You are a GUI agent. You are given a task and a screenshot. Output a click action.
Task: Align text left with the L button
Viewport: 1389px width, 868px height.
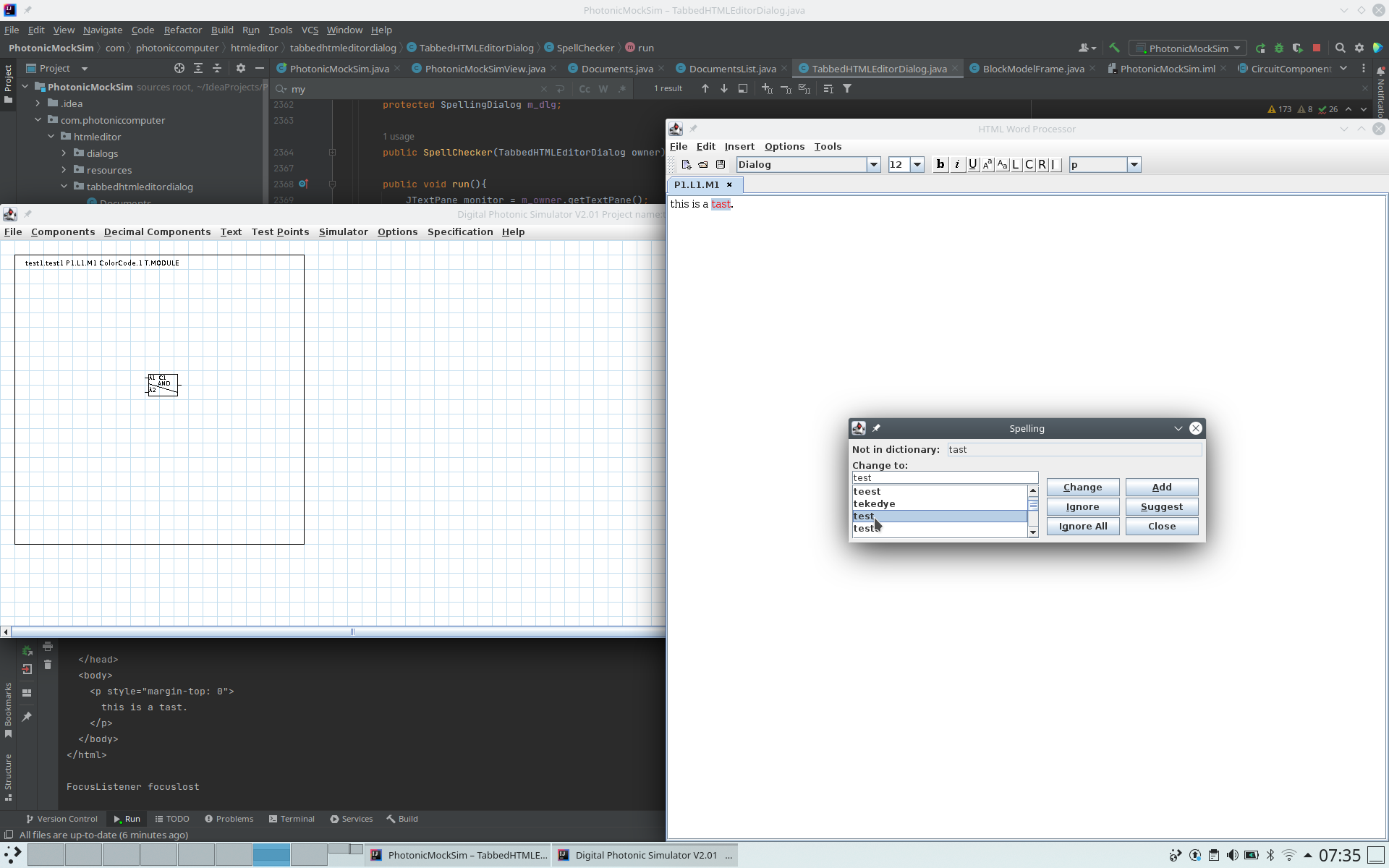pos(1016,165)
